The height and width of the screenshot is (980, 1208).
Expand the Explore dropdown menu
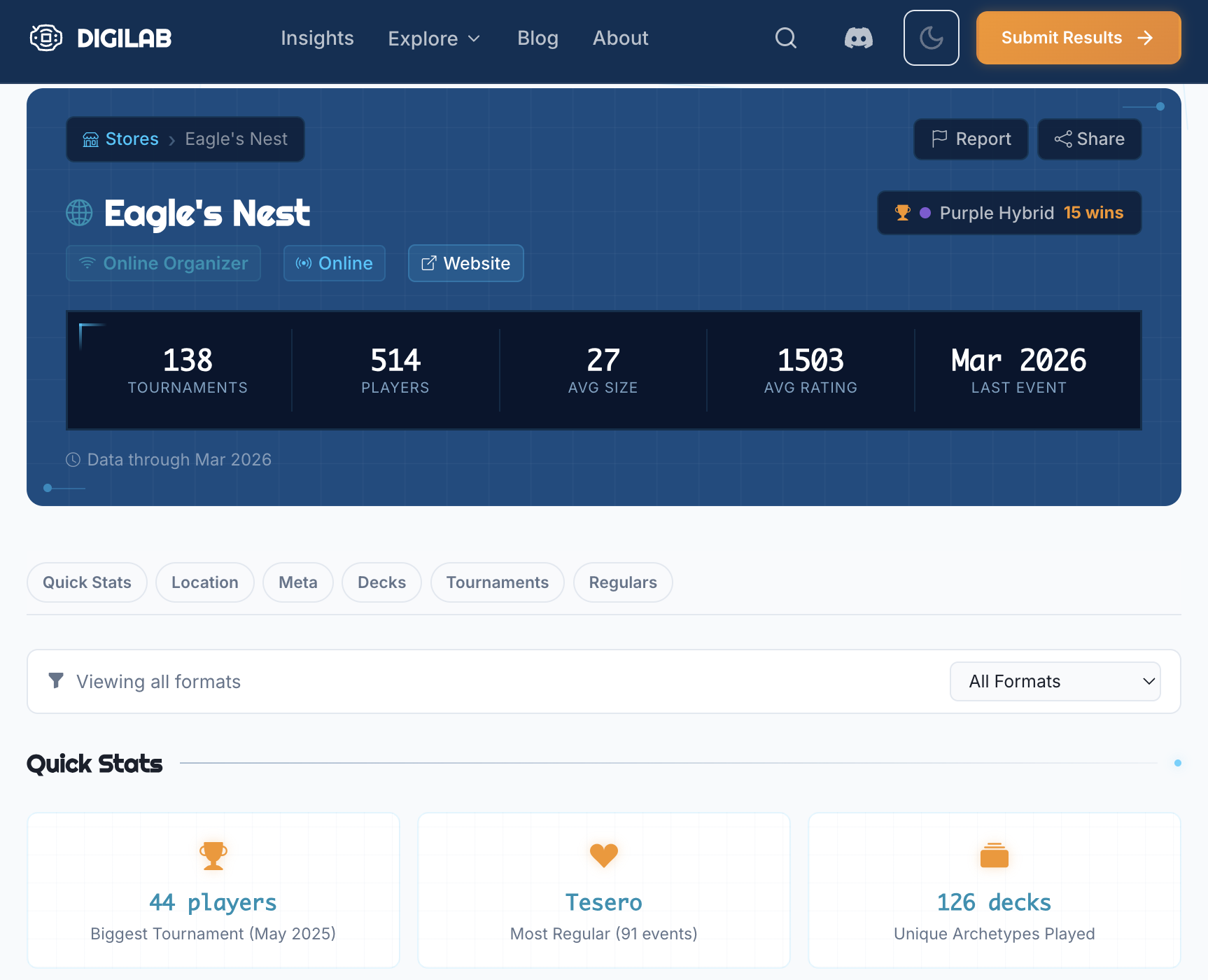(x=435, y=38)
